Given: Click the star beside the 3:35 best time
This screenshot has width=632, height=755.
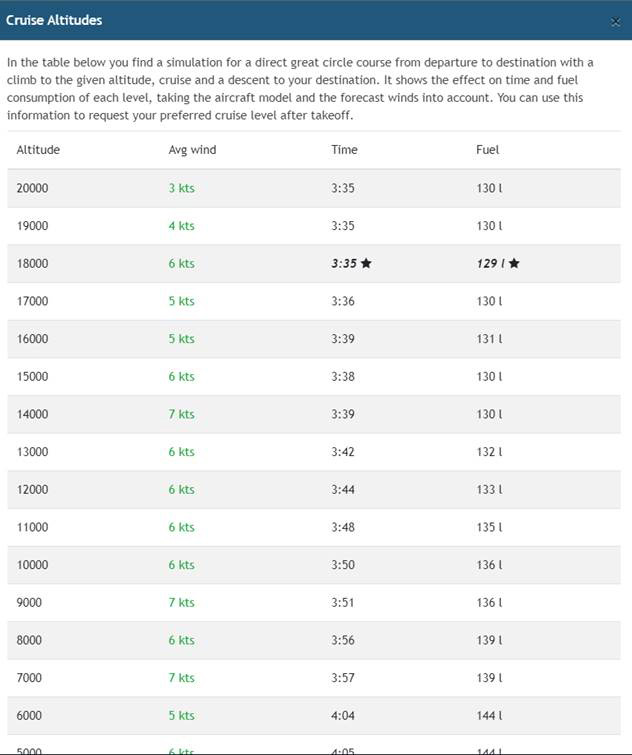Looking at the screenshot, I should click(366, 264).
